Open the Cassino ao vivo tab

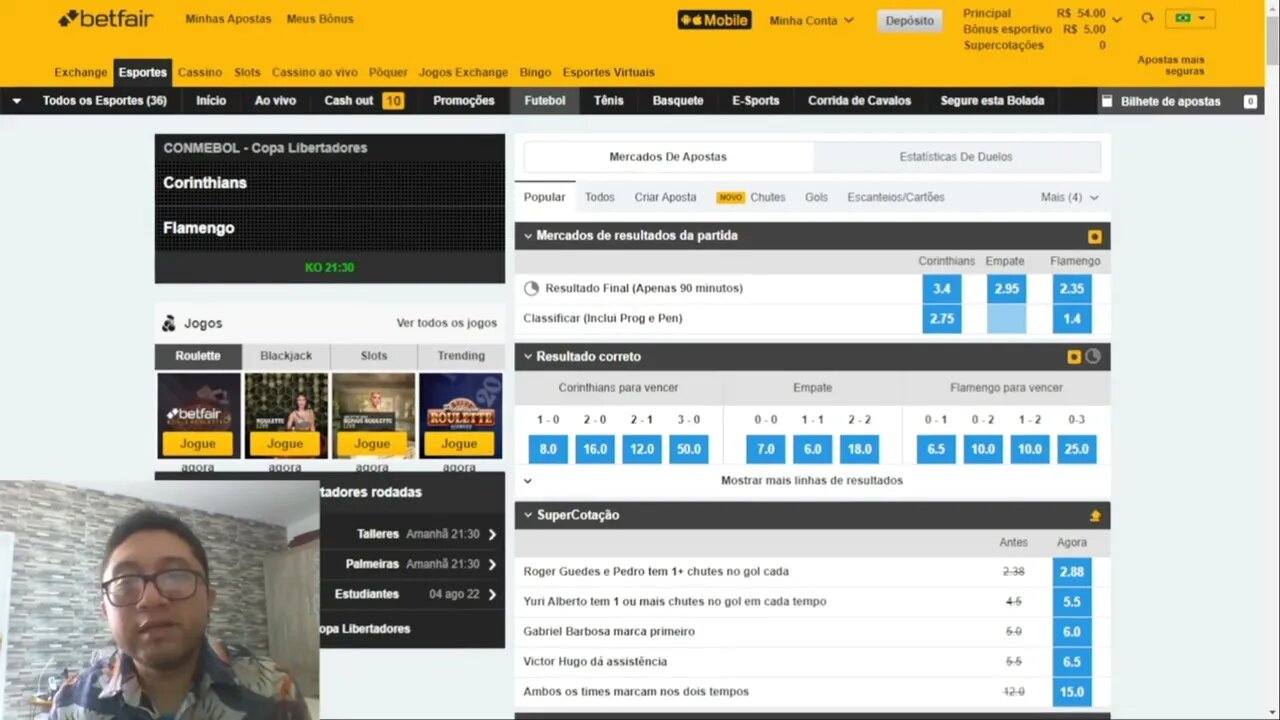pos(314,72)
